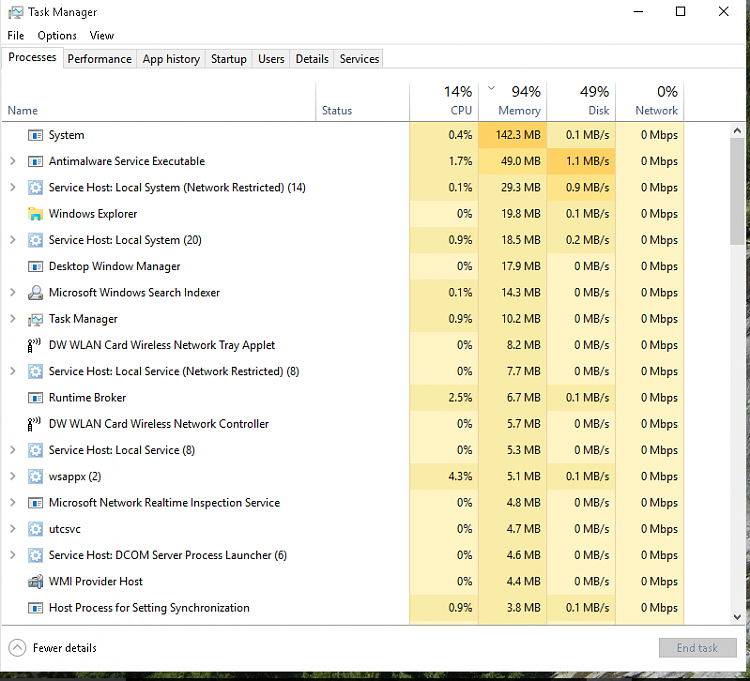Click the Desktop Window Manager icon
The height and width of the screenshot is (681, 750).
coord(35,266)
